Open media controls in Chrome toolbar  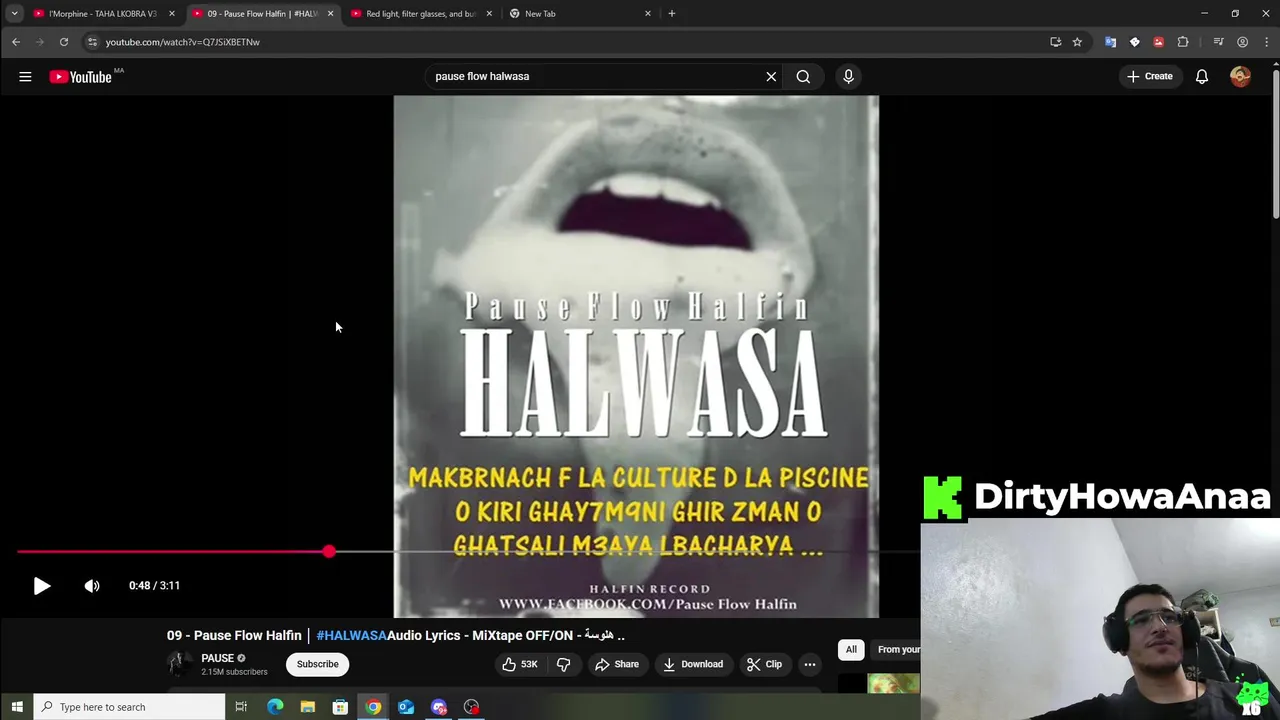coord(1218,42)
